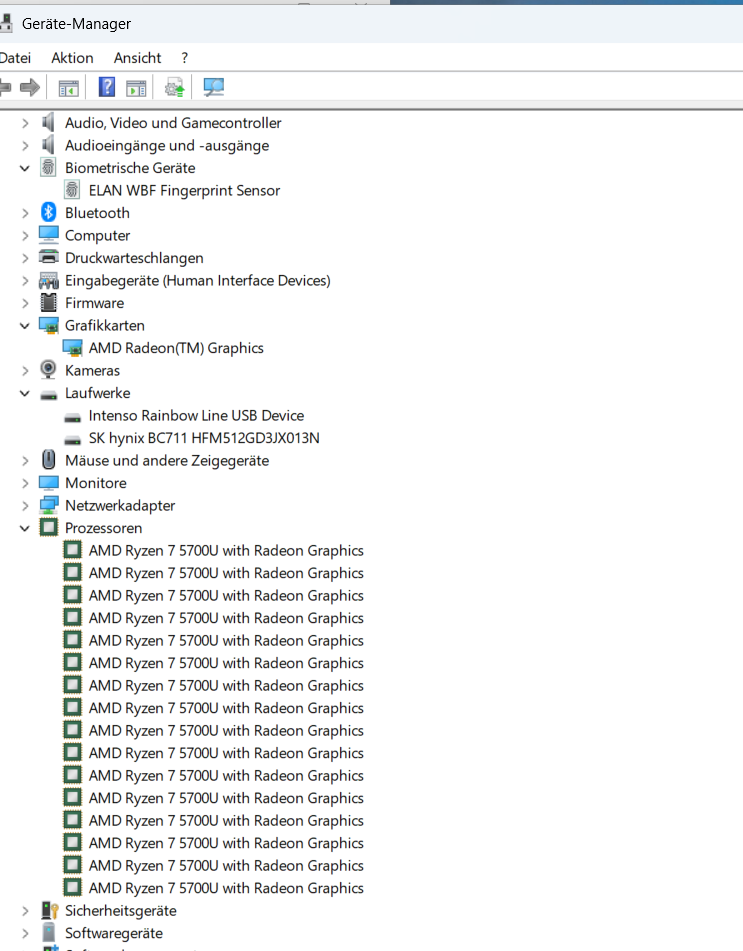Click the Biometrische Geräte fingerprint icon

click(49, 167)
